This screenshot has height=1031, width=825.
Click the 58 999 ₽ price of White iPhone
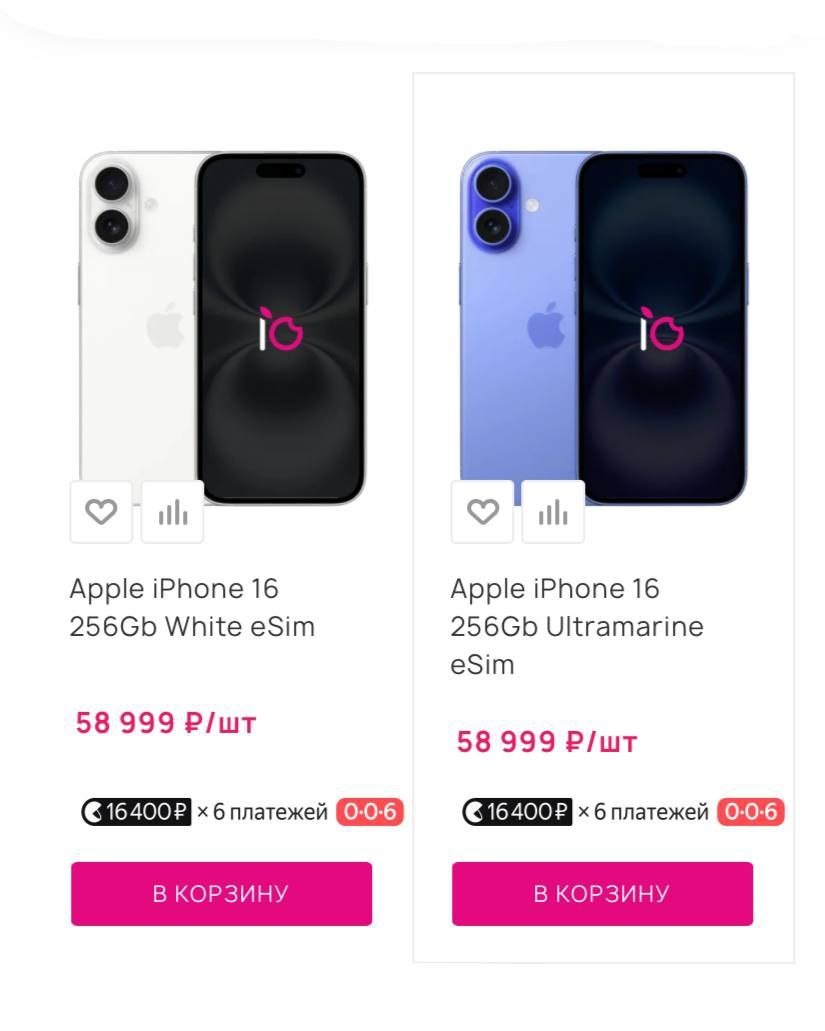[x=166, y=723]
